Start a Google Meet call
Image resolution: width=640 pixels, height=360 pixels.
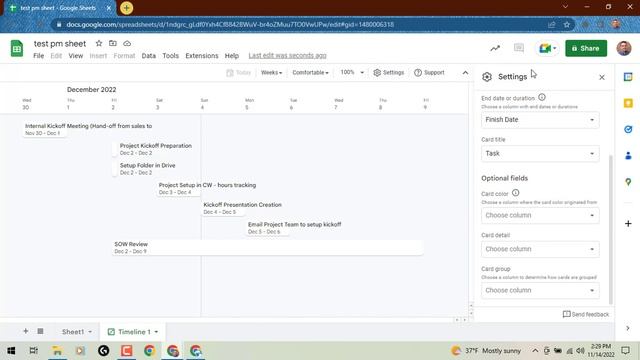click(547, 49)
